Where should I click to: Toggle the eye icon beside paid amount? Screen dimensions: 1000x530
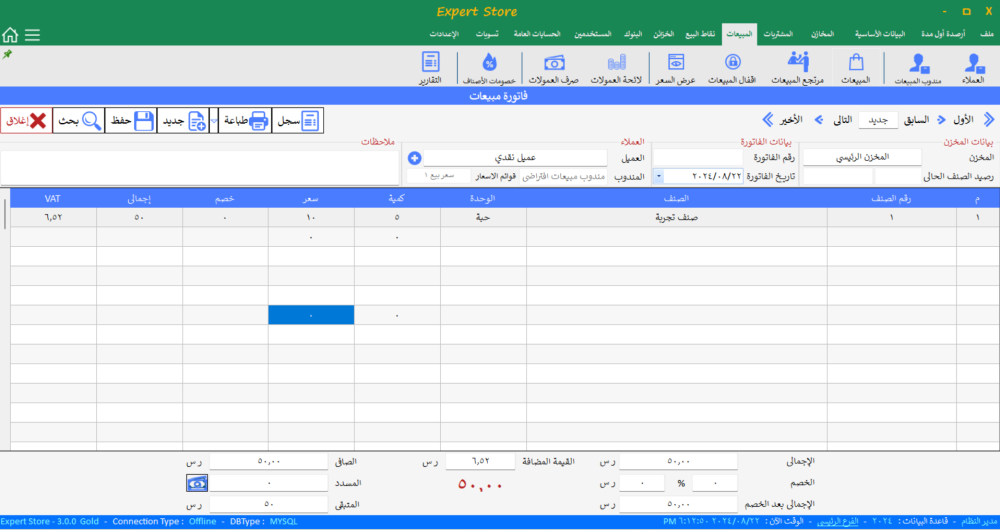coord(199,483)
